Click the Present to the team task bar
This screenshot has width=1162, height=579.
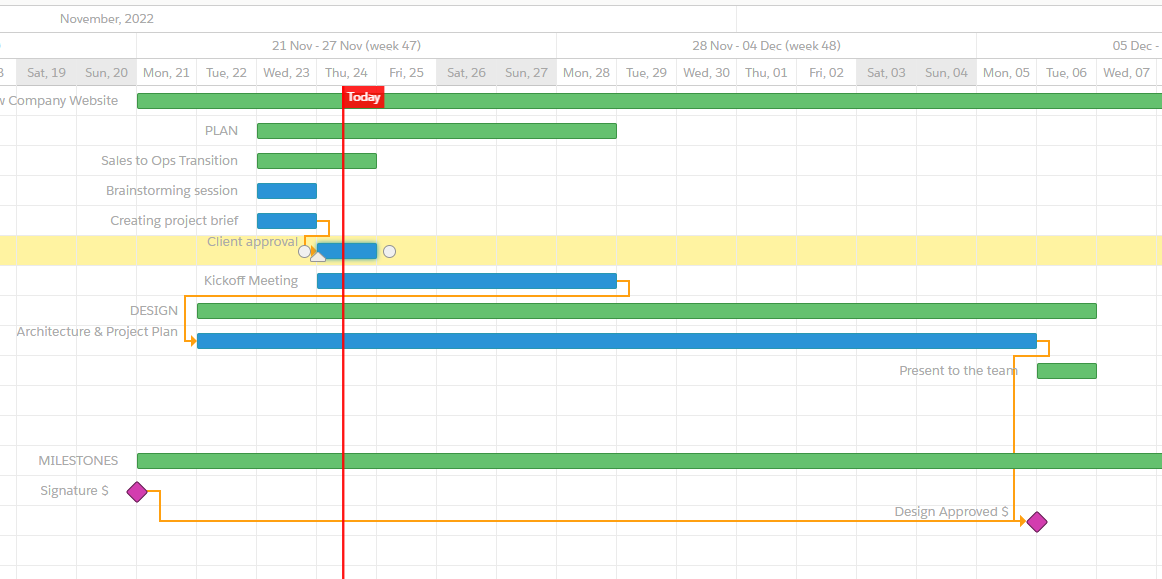[1066, 370]
